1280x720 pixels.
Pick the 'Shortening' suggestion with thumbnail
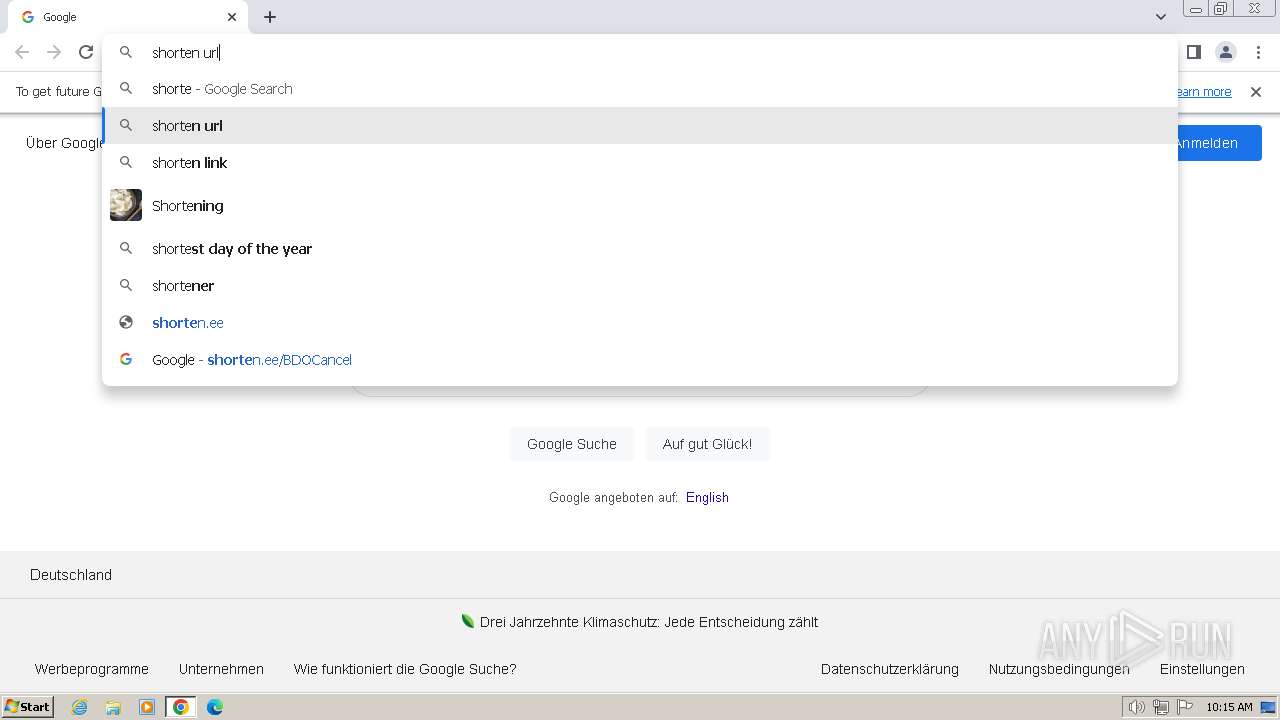point(640,206)
